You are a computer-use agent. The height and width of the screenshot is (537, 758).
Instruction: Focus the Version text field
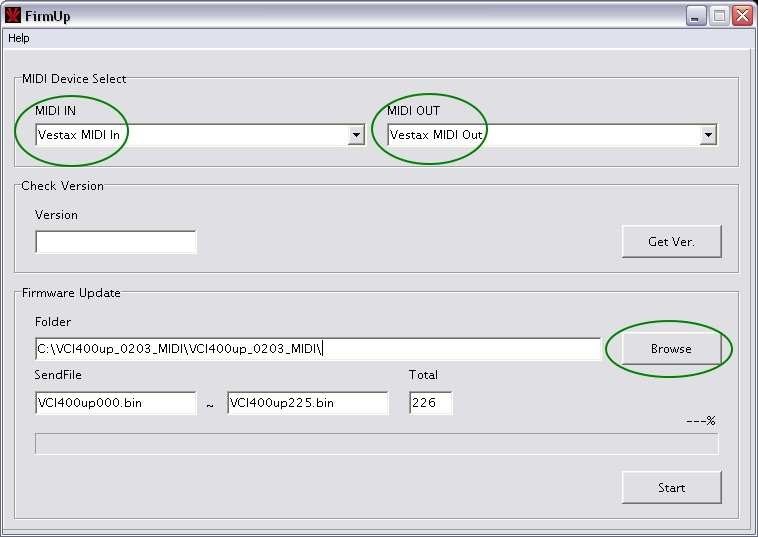(116, 242)
